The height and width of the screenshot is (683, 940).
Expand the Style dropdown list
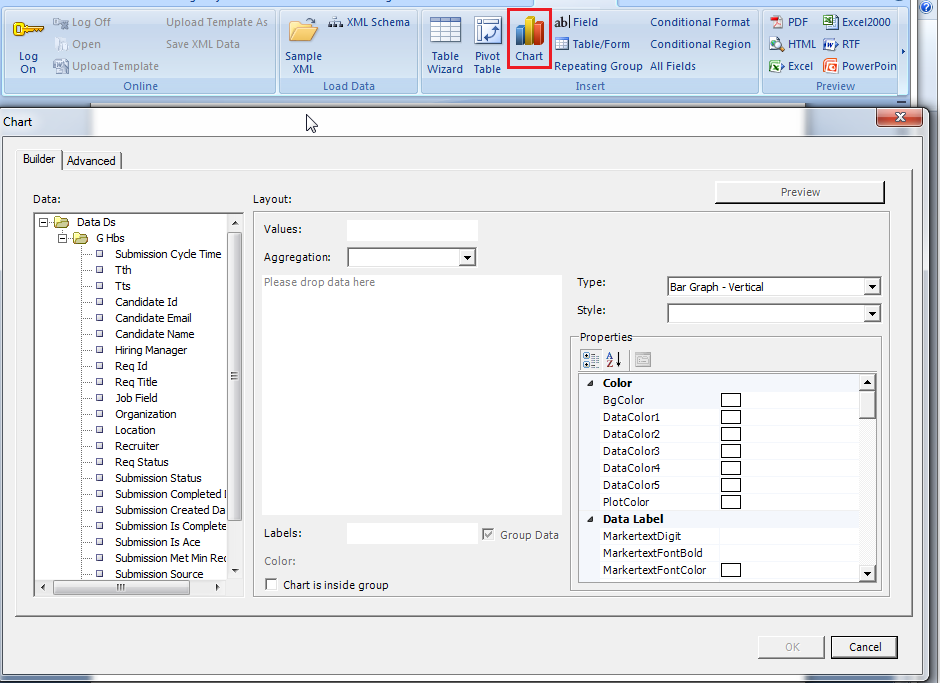pyautogui.click(x=872, y=314)
